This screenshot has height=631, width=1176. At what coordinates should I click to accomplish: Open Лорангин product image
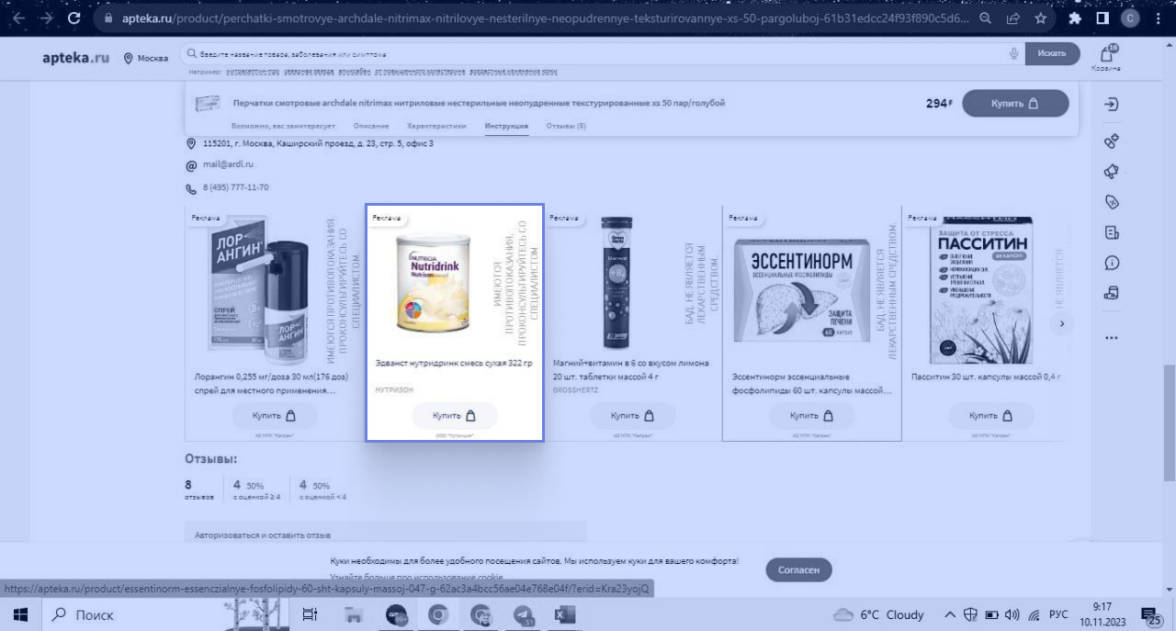(x=259, y=290)
